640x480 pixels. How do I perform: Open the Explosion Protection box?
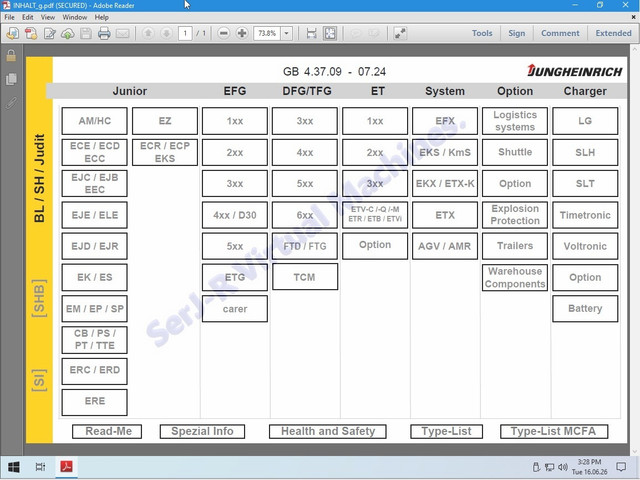coord(515,215)
